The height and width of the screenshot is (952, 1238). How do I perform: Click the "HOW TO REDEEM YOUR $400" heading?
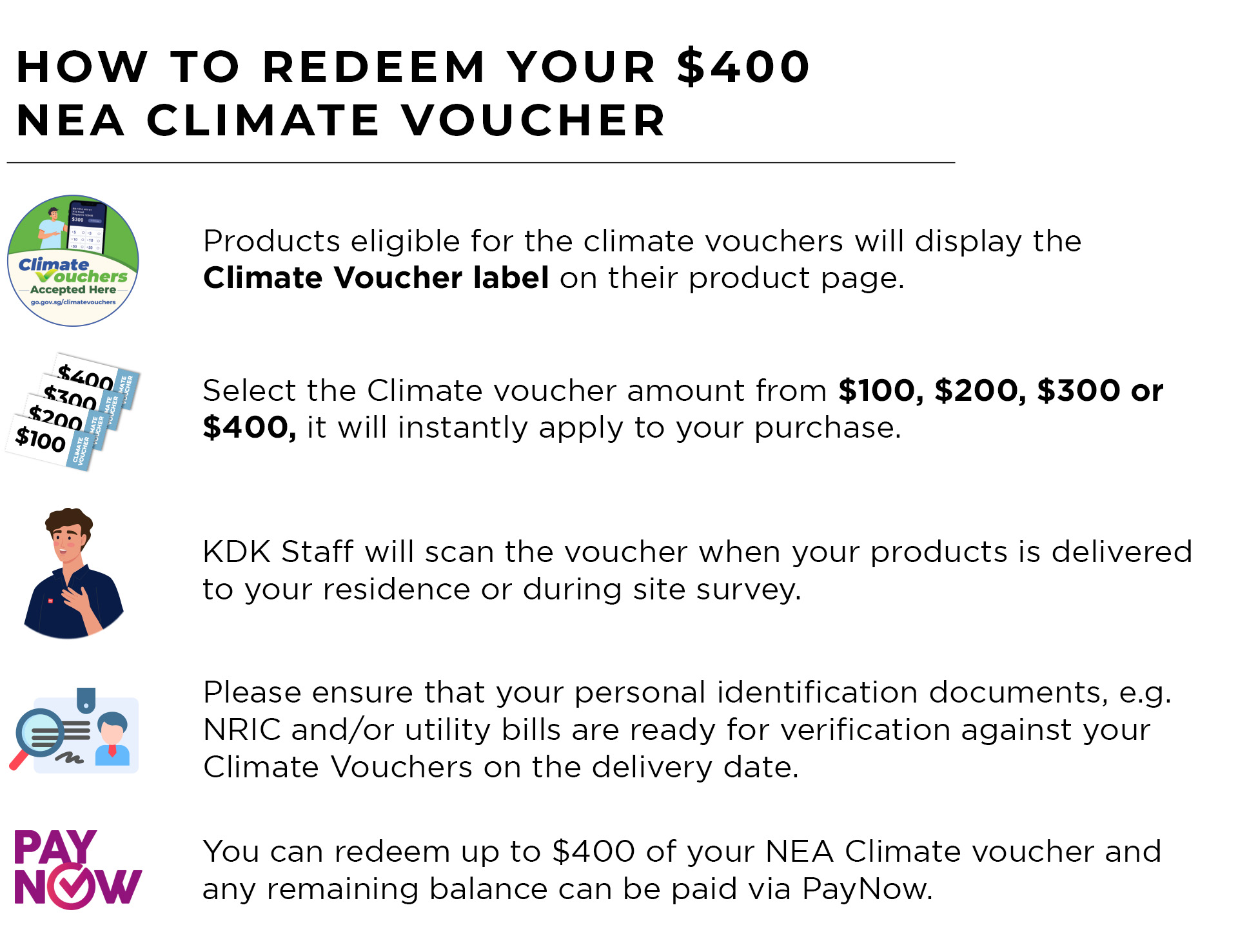(x=413, y=66)
